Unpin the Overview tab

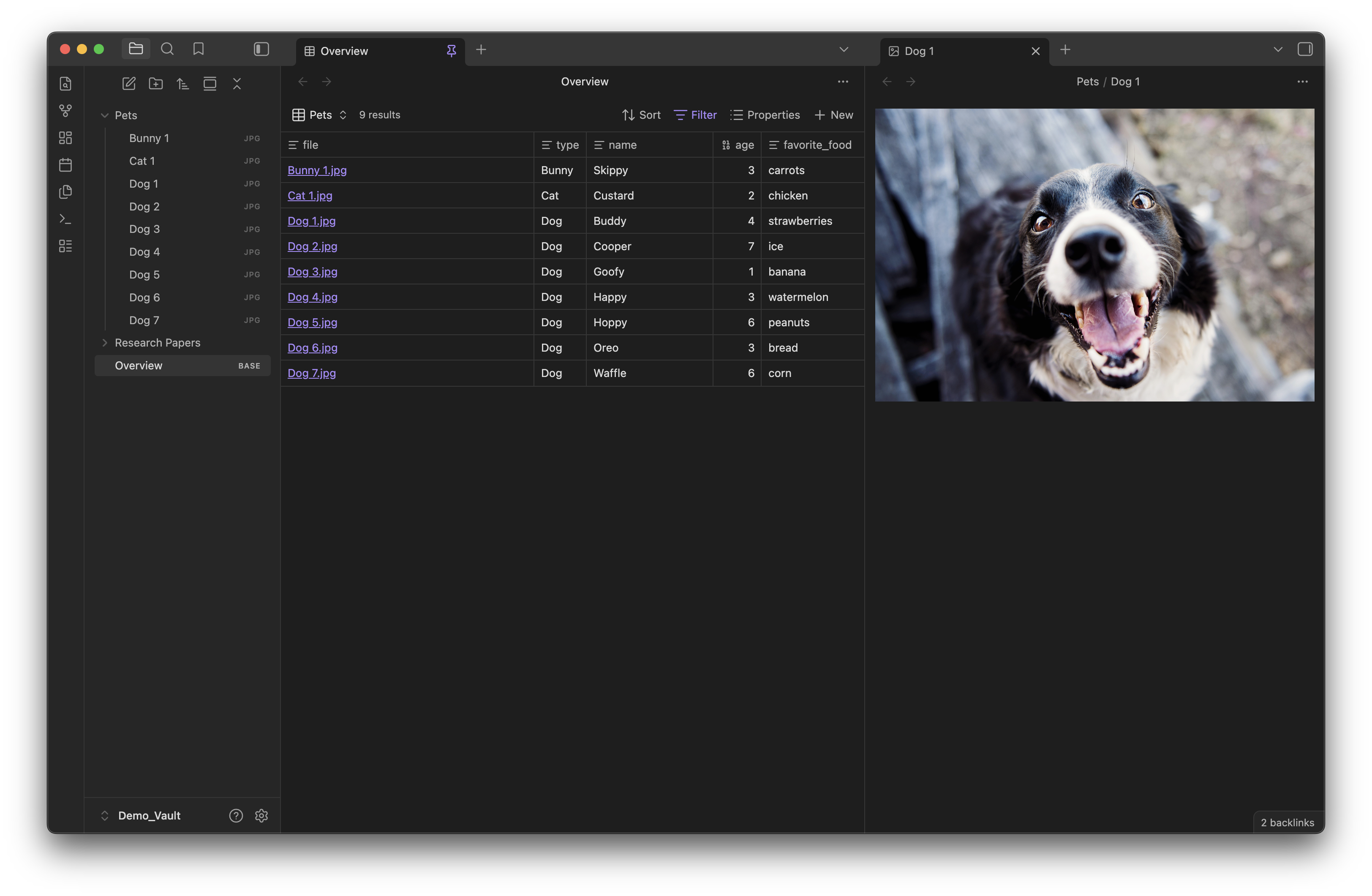(452, 51)
